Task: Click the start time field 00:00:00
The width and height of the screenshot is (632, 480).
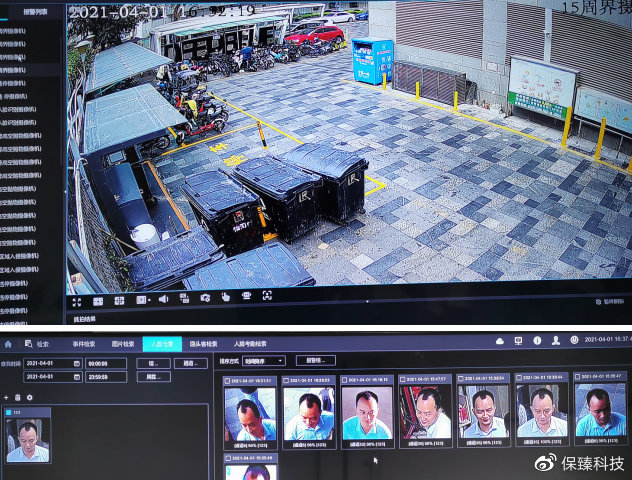Action: coord(106,364)
